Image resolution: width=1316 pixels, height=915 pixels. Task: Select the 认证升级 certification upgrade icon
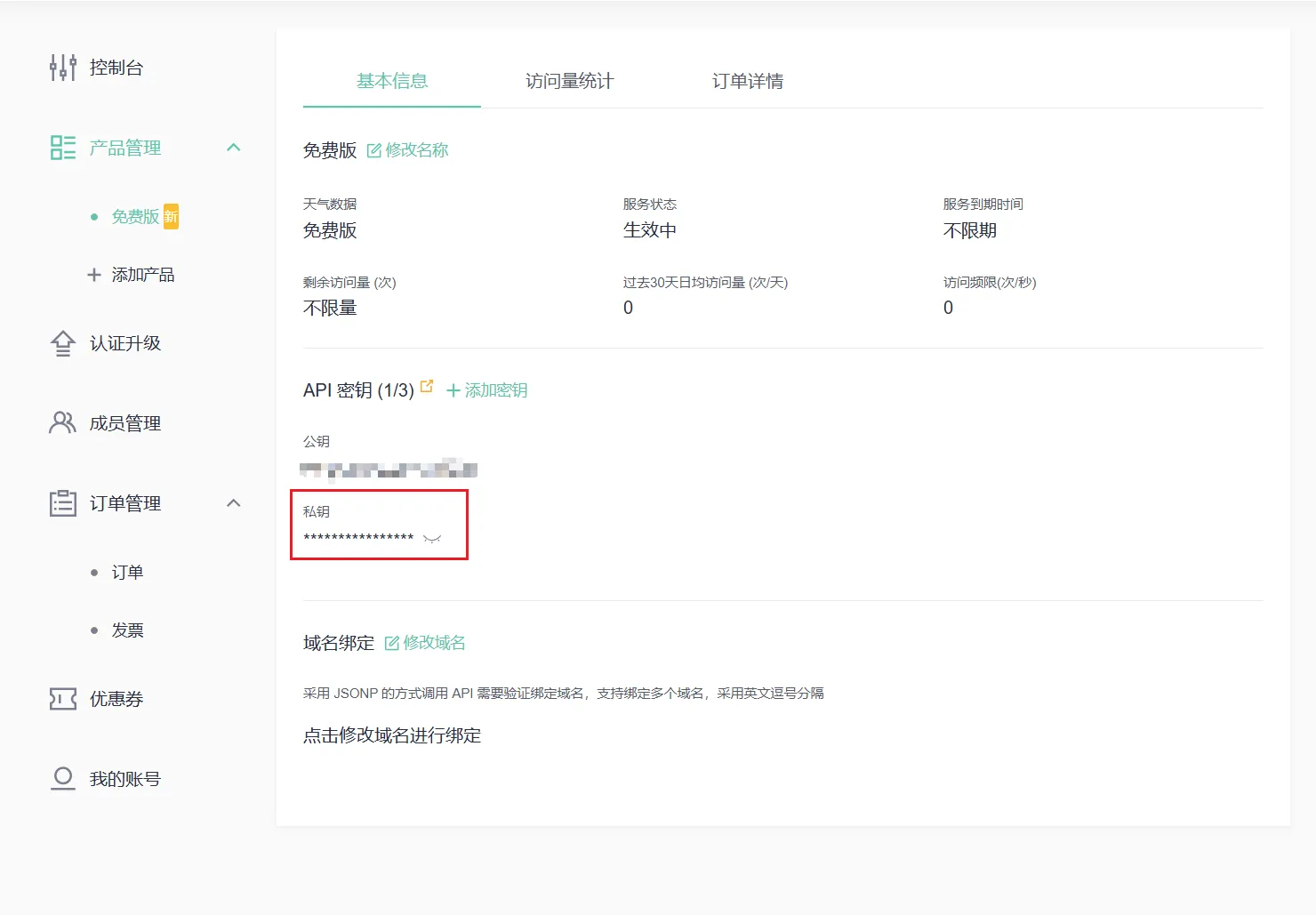61,343
